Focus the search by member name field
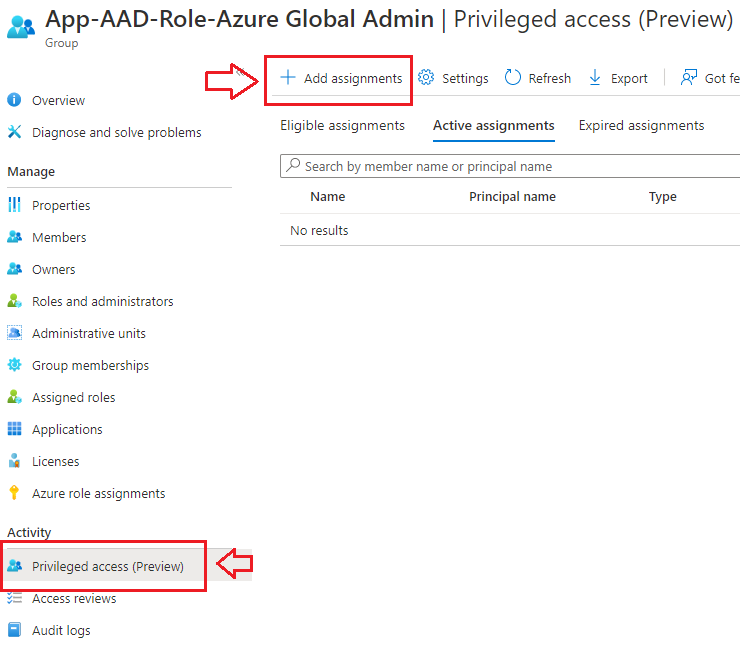Viewport: 740px width, 649px height. pyautogui.click(x=510, y=166)
